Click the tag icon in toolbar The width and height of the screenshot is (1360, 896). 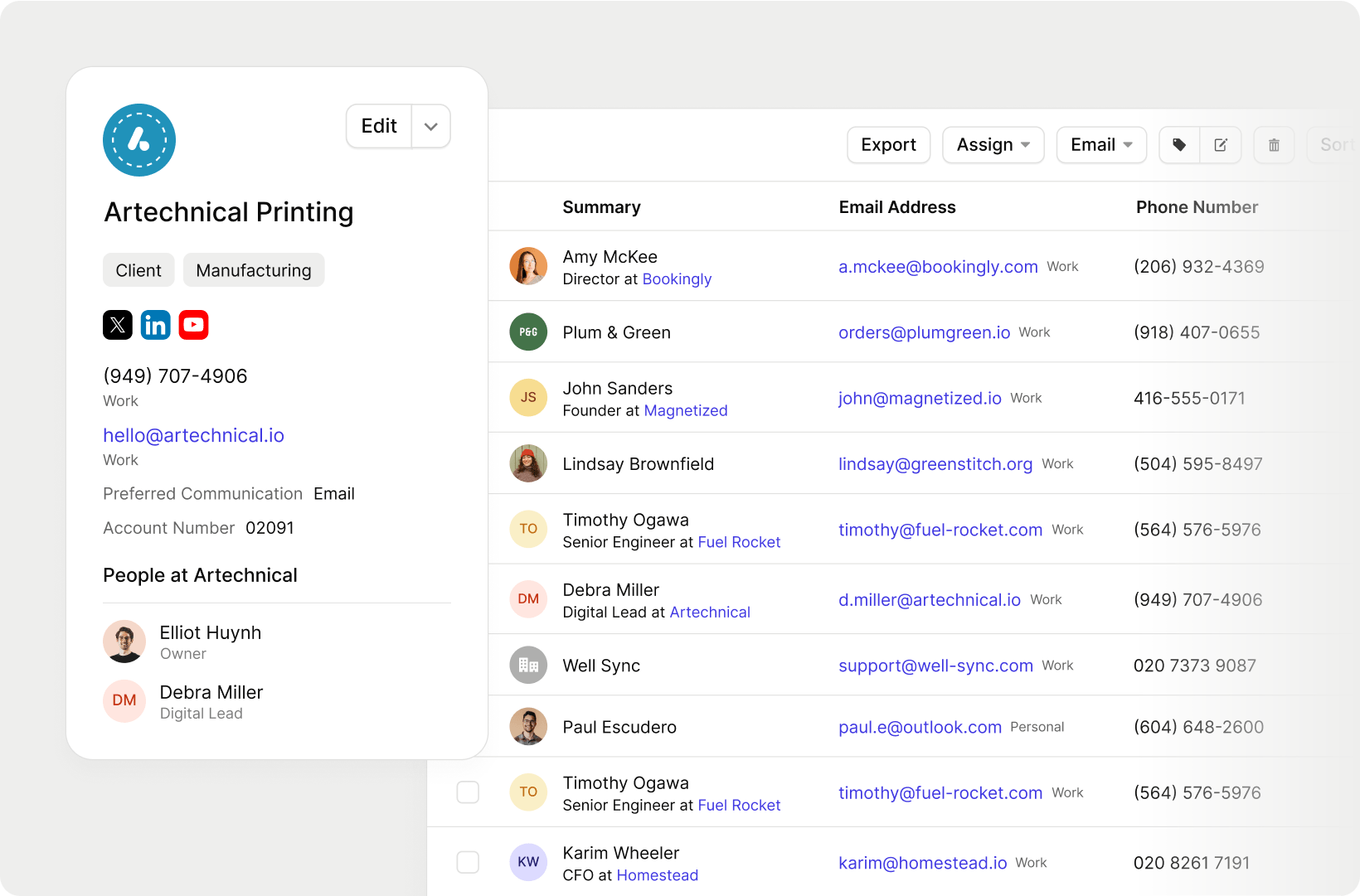[1179, 145]
